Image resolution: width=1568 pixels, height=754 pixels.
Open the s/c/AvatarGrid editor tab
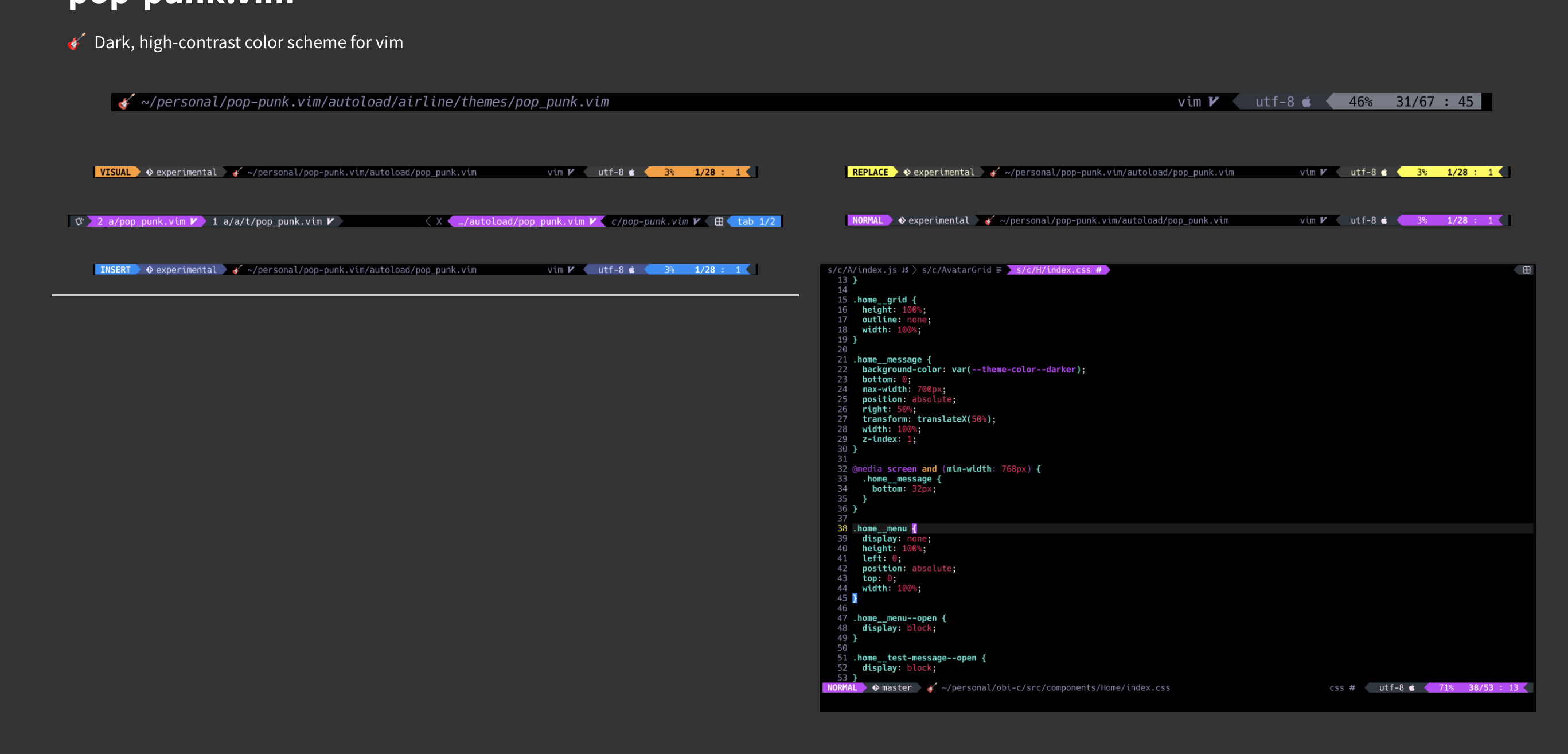tap(961, 270)
